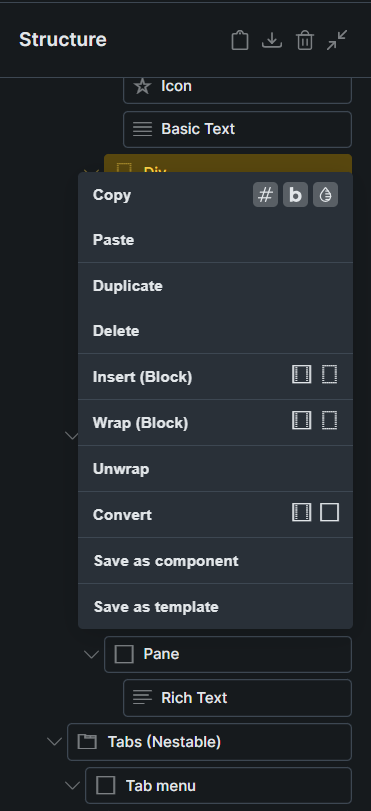
Task: Choose Unwrap from the context menu
Action: [215, 469]
